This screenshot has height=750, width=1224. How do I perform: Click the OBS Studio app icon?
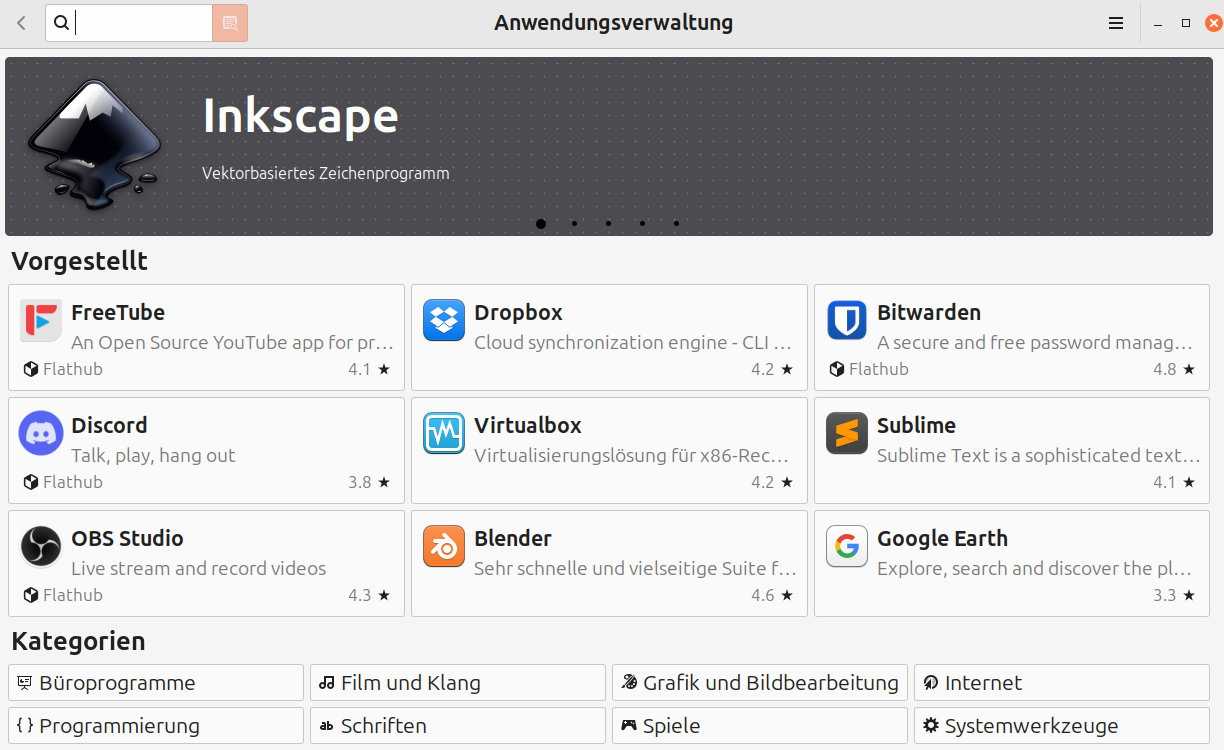coord(41,546)
